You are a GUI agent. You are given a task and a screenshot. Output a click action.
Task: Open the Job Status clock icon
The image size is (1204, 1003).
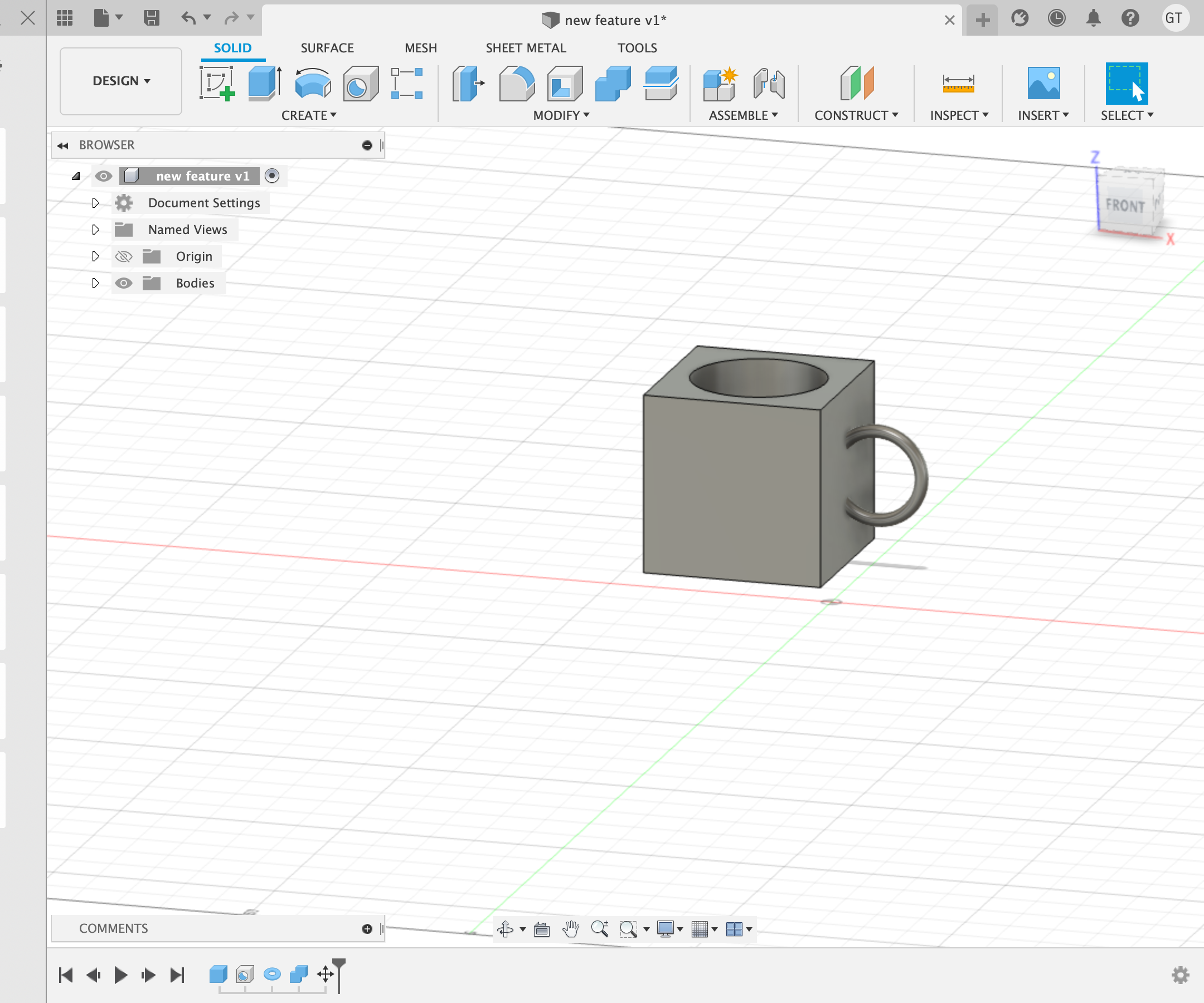pyautogui.click(x=1057, y=18)
